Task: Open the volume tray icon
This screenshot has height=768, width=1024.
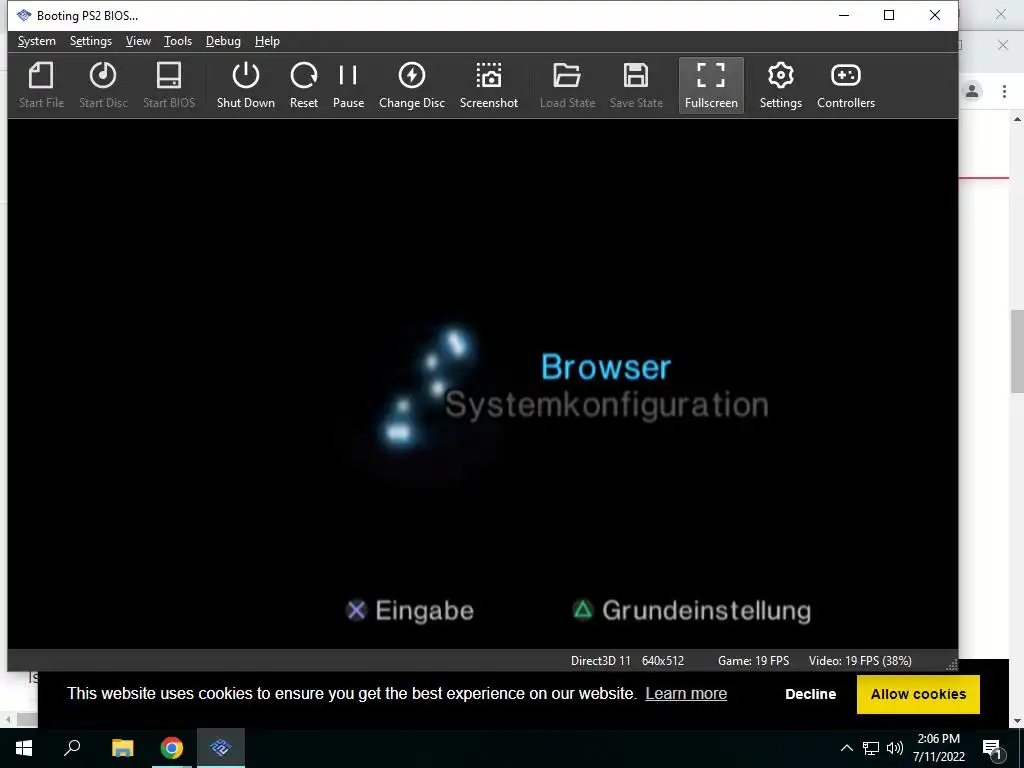Action: point(895,748)
